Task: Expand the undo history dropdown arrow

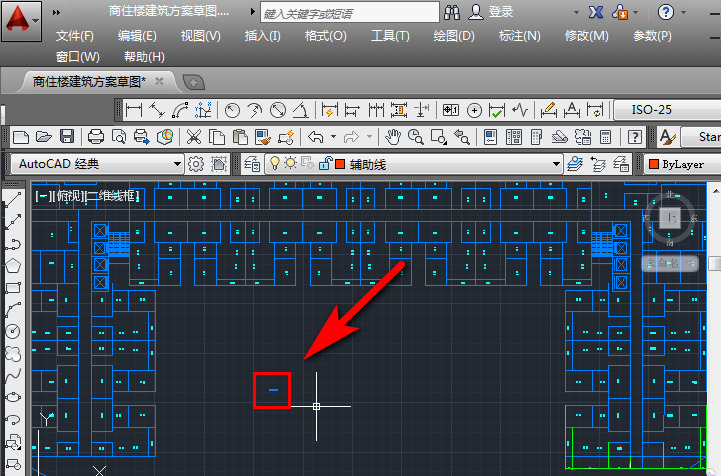Action: 333,137
